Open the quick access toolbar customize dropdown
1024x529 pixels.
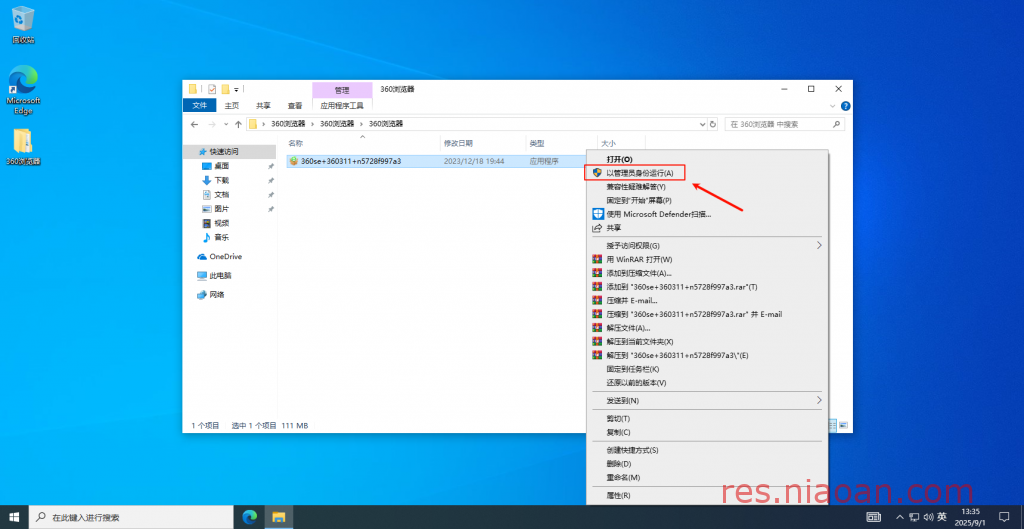(x=236, y=89)
